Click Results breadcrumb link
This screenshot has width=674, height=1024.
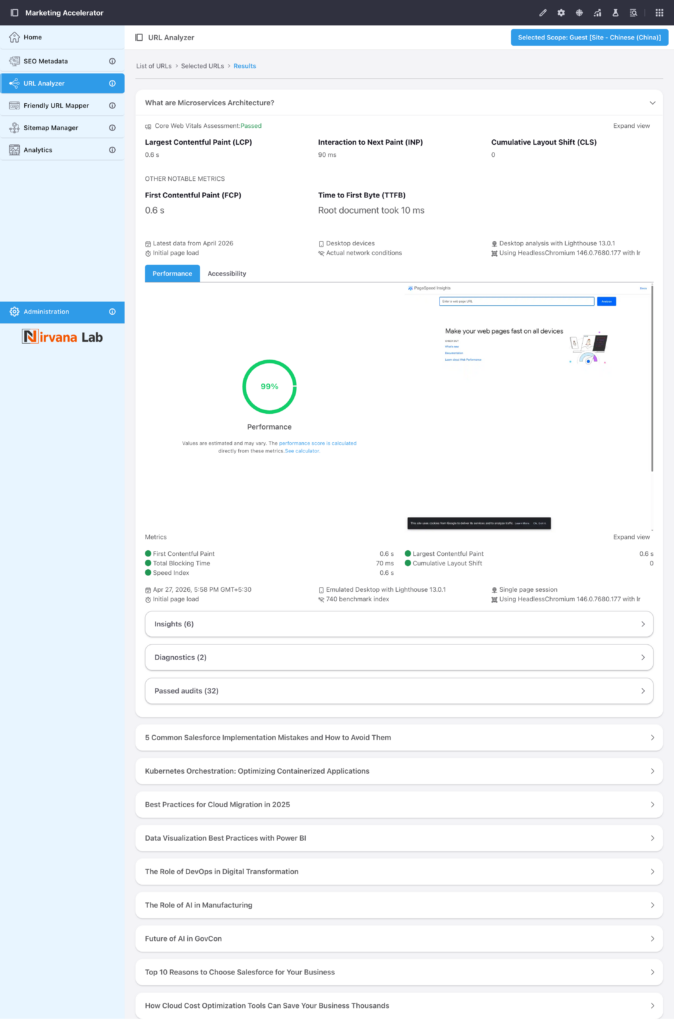click(245, 66)
